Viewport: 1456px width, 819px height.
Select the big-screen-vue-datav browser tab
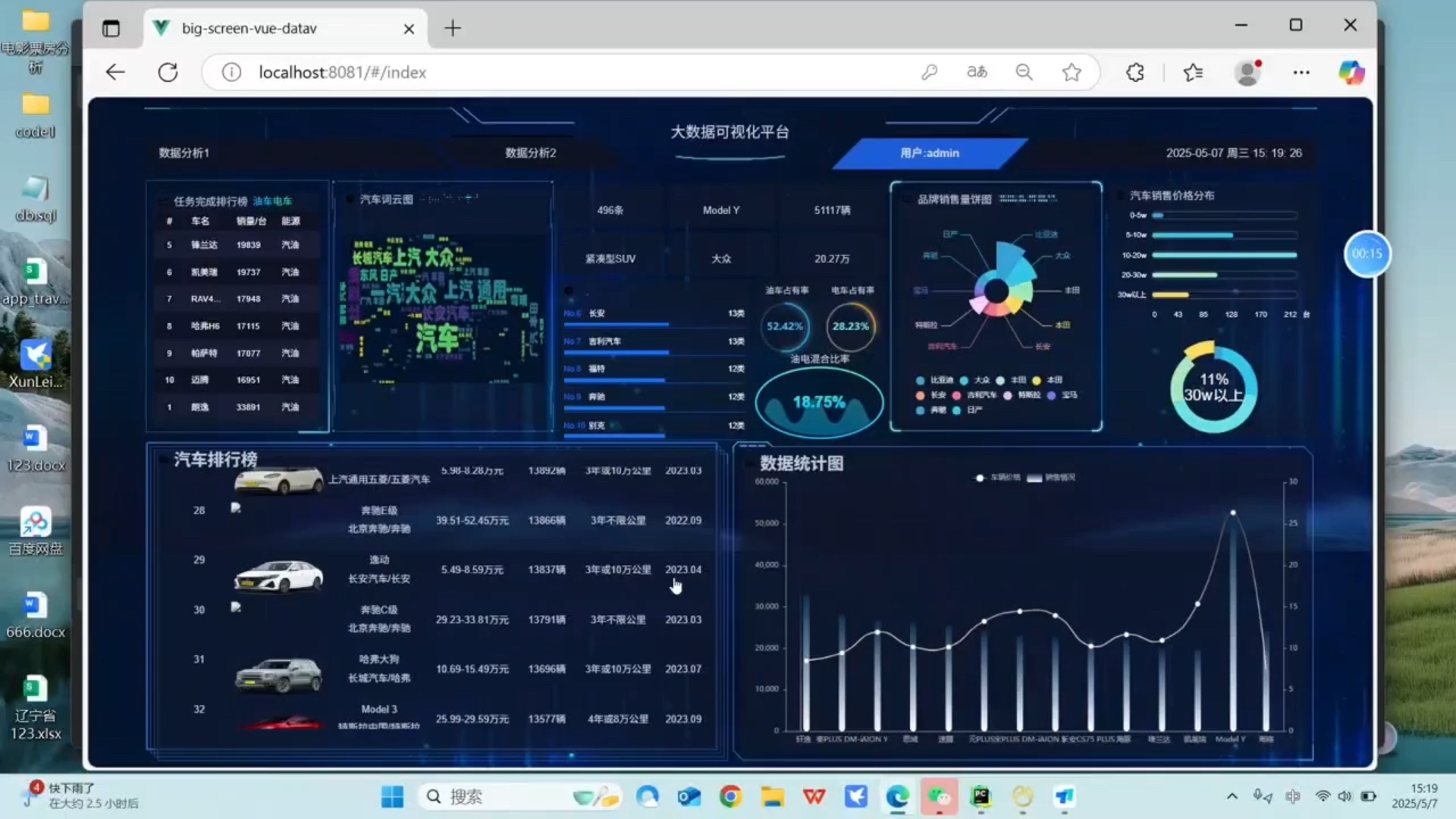(x=284, y=29)
